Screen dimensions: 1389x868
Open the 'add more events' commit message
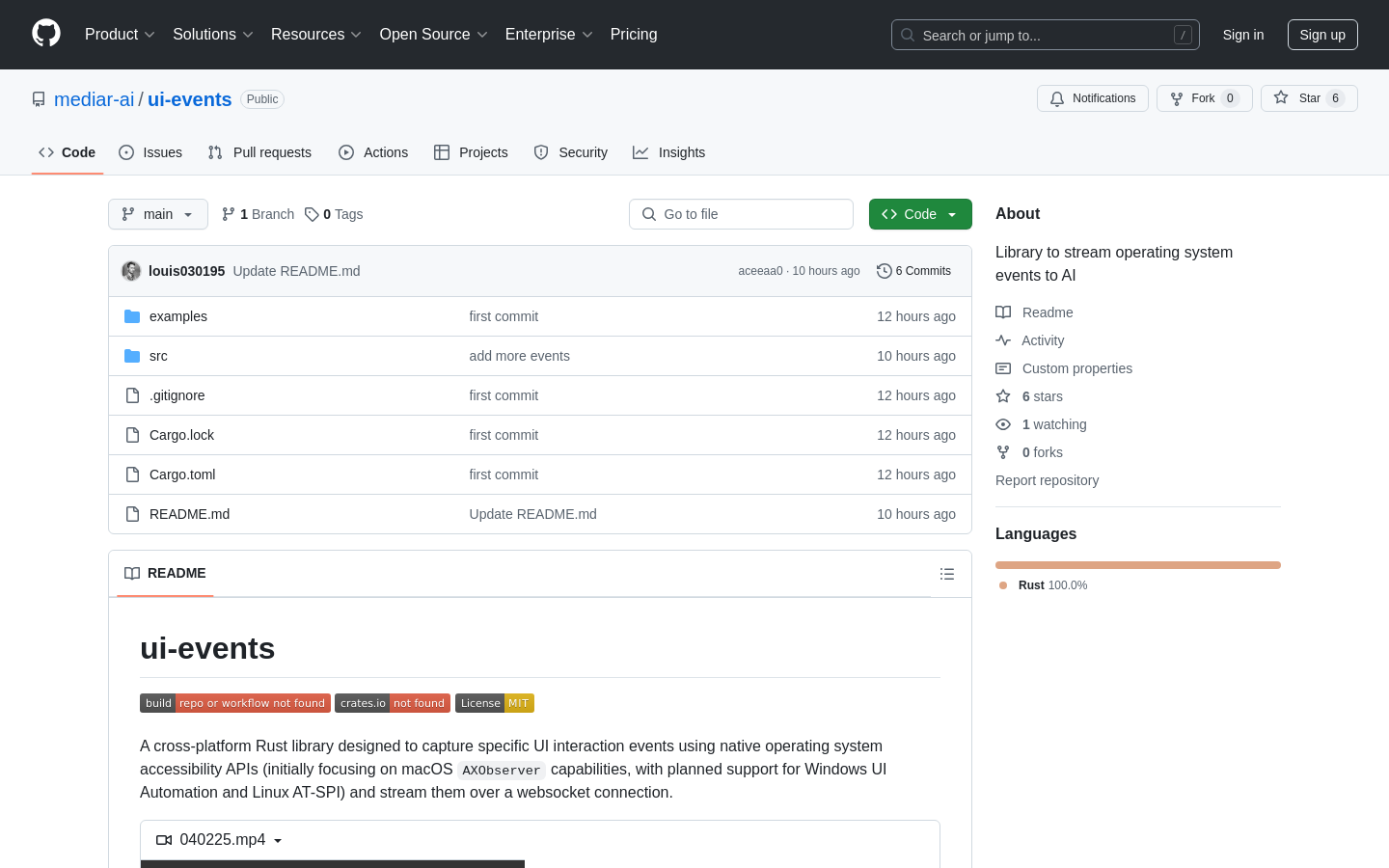519,356
